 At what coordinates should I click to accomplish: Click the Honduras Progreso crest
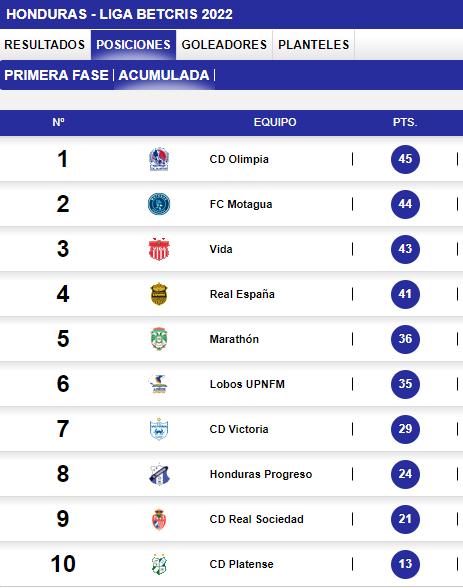(x=159, y=474)
